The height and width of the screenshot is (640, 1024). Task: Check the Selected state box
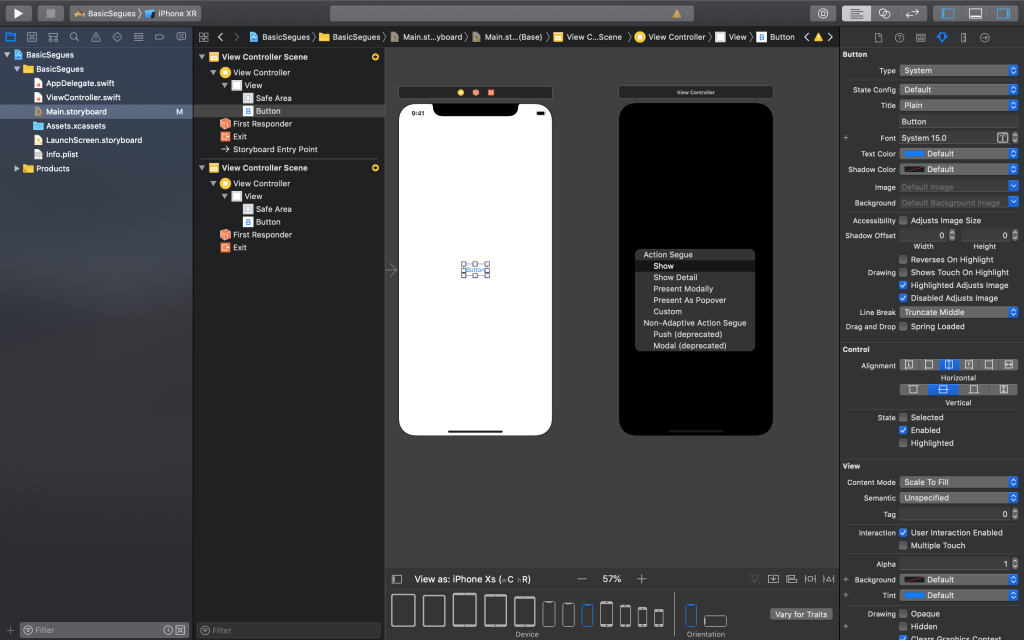pos(903,417)
